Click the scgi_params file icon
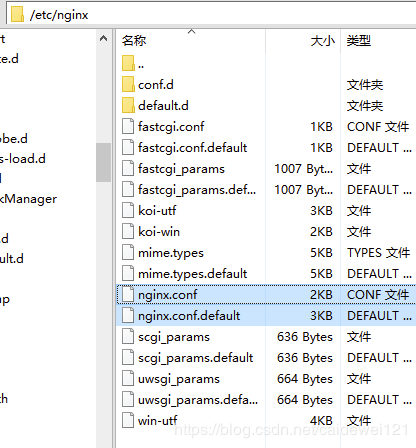The width and height of the screenshot is (416, 448). pos(128,336)
